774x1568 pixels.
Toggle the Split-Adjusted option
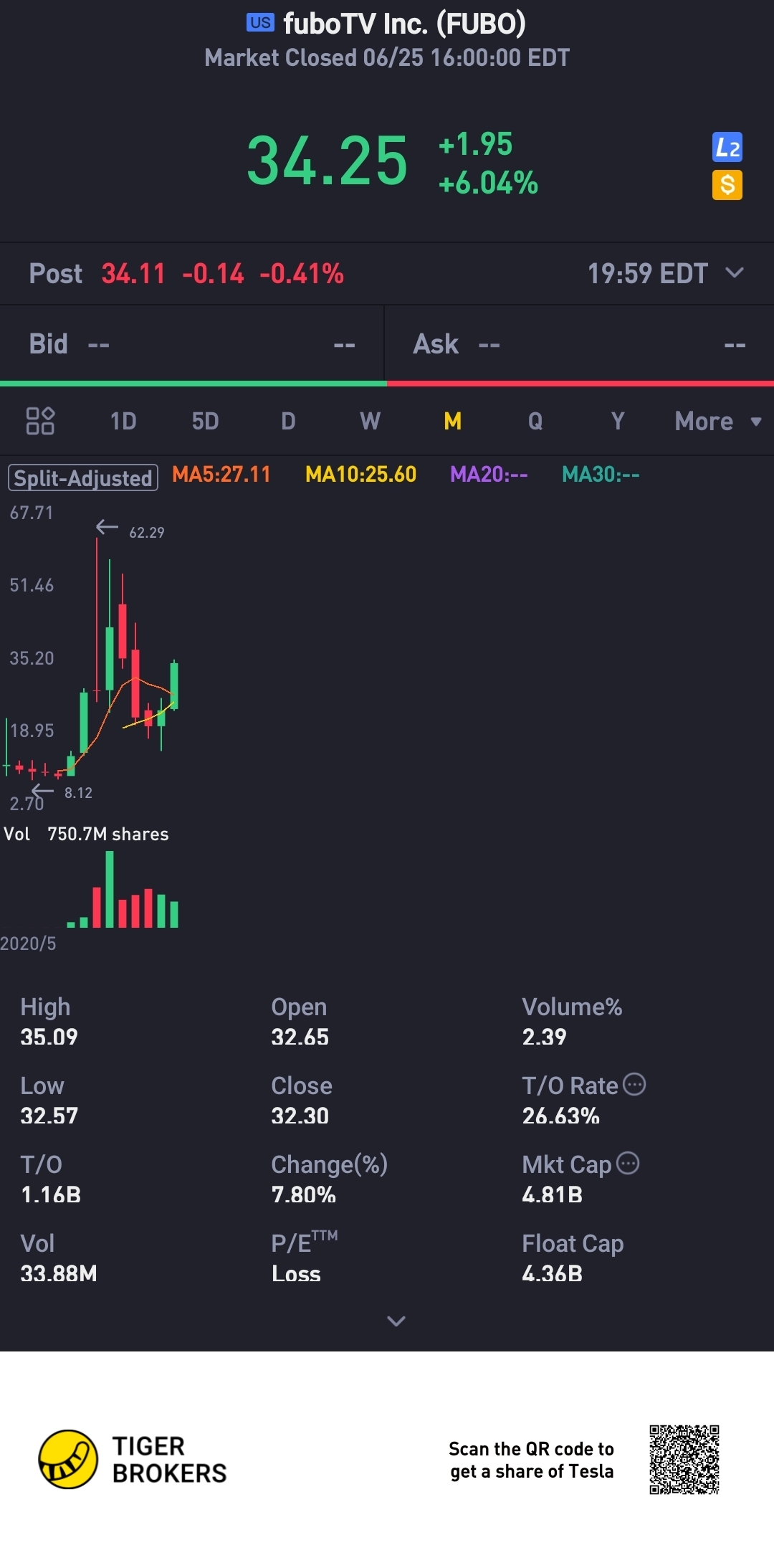pos(83,477)
